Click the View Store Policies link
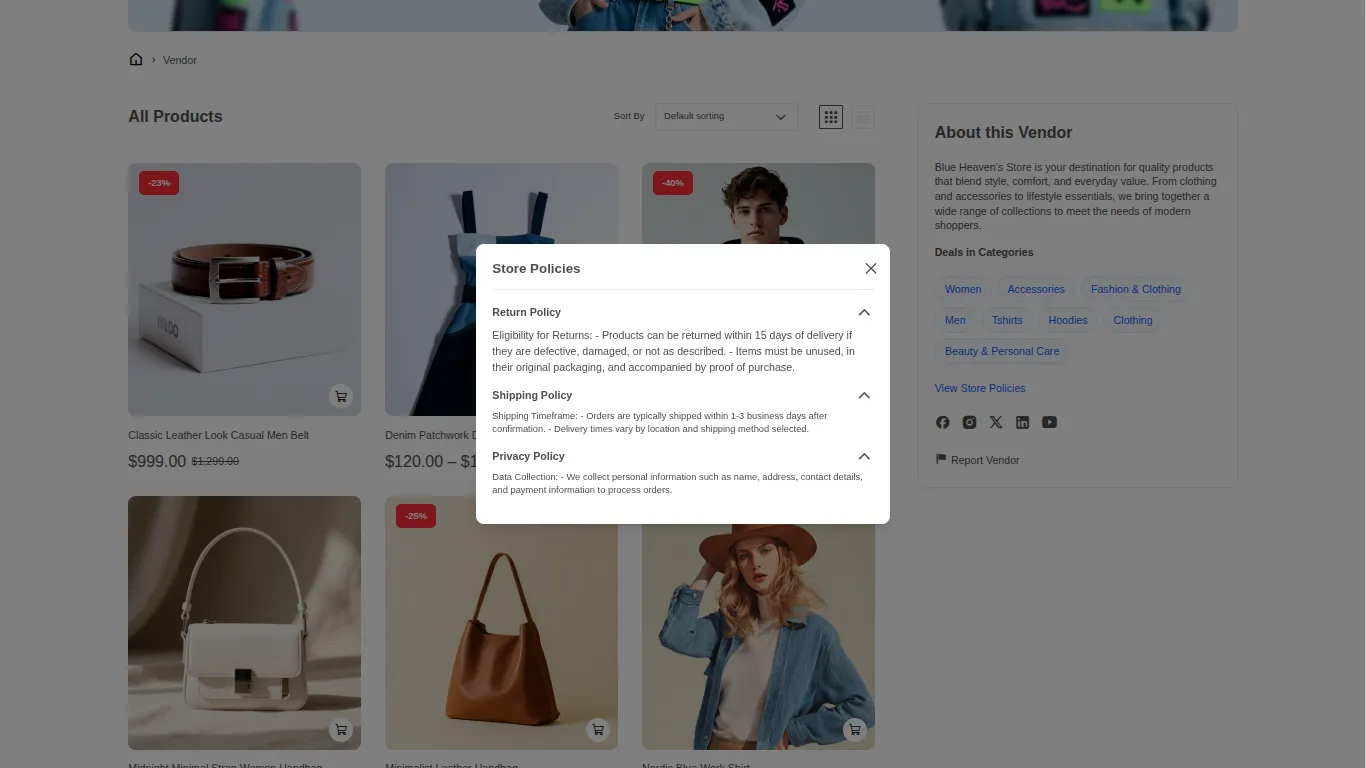 [979, 388]
